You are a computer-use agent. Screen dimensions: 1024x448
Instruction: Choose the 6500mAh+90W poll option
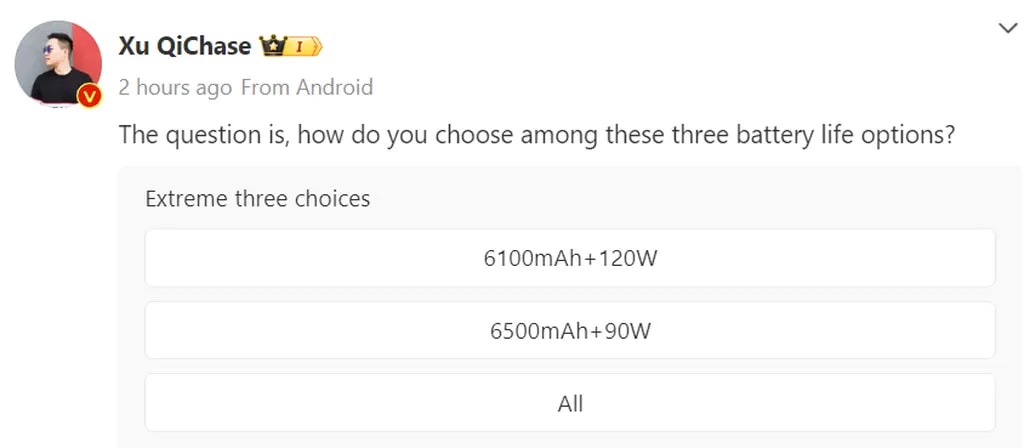click(570, 330)
